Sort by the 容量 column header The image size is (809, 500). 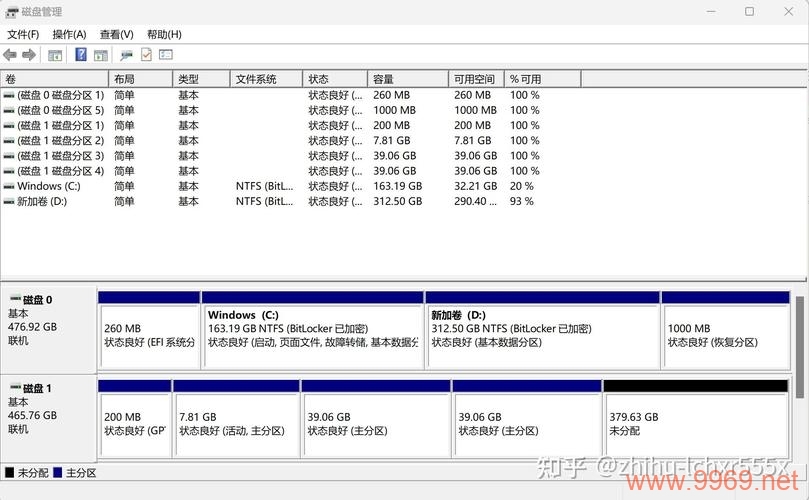(x=408, y=79)
